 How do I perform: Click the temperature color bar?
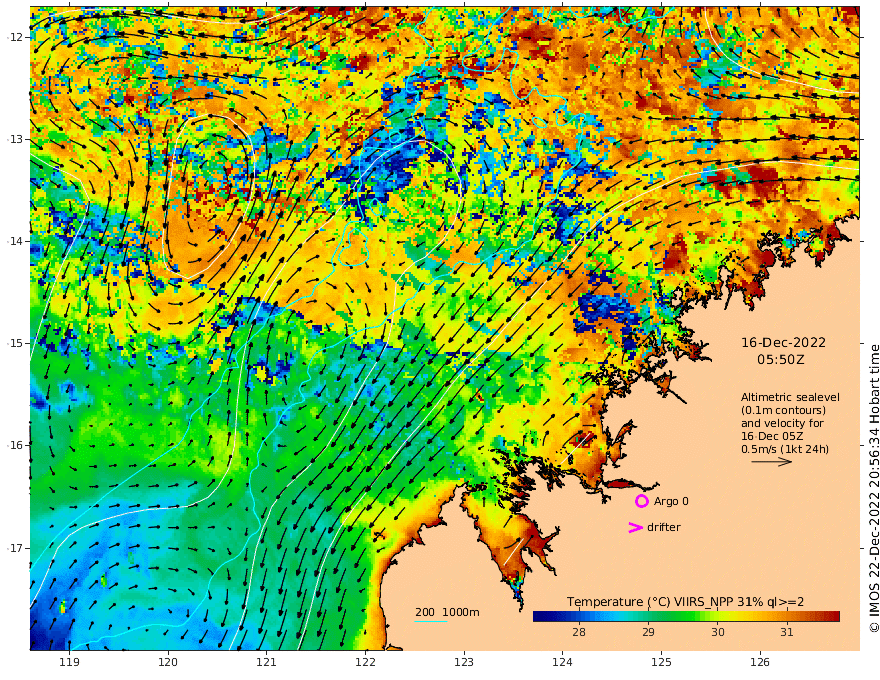686,617
